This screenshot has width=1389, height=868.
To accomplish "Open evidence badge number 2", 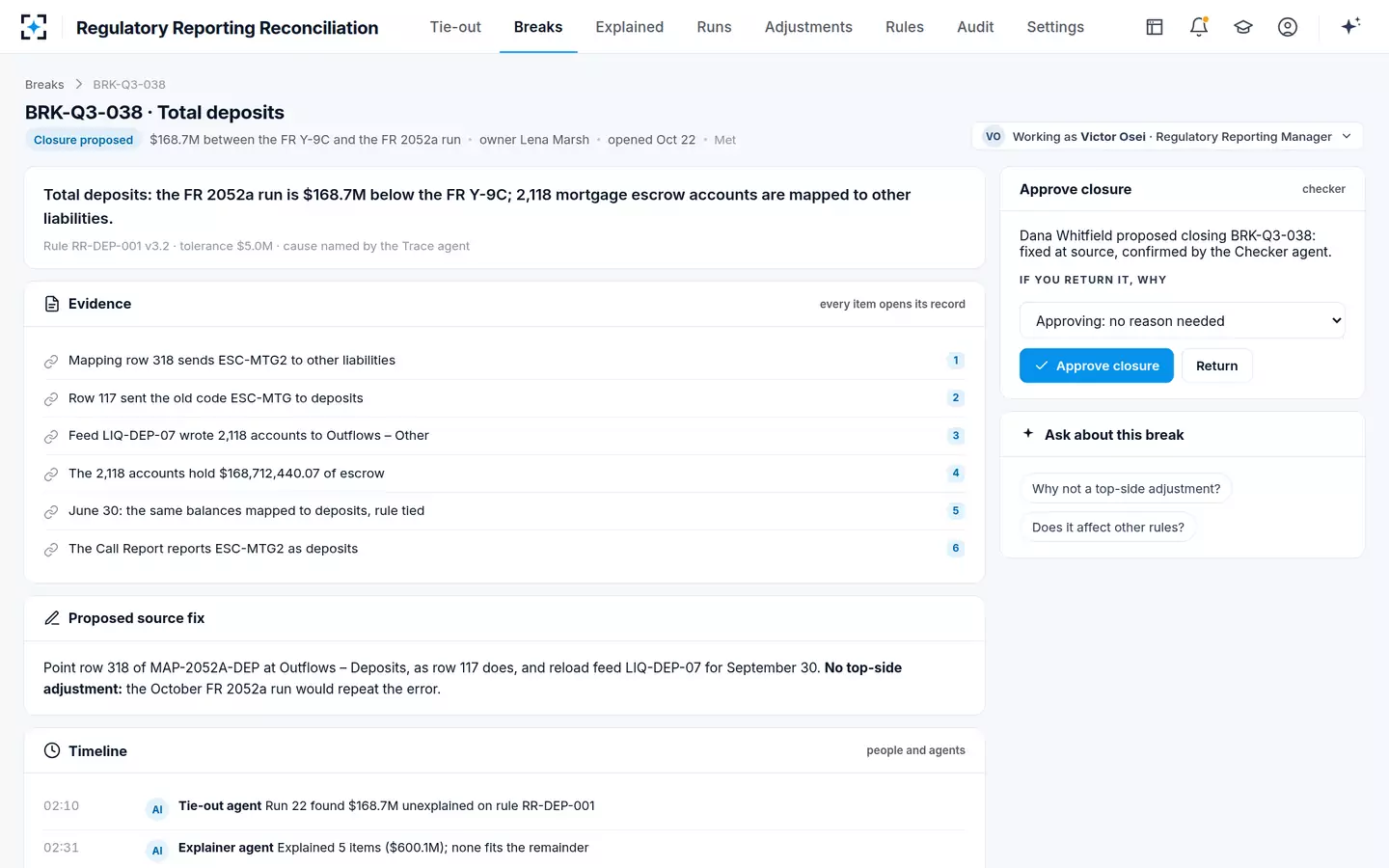I will click(956, 397).
